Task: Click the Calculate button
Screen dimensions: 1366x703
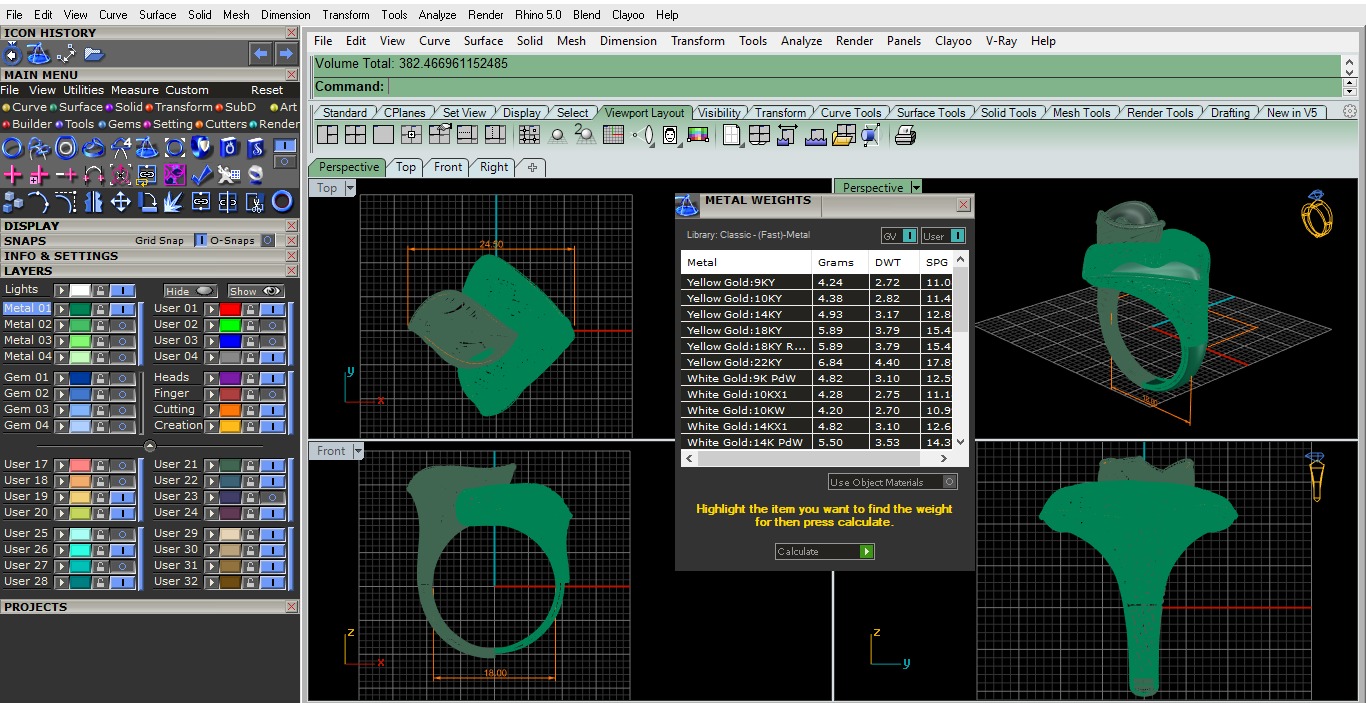Action: (x=825, y=551)
